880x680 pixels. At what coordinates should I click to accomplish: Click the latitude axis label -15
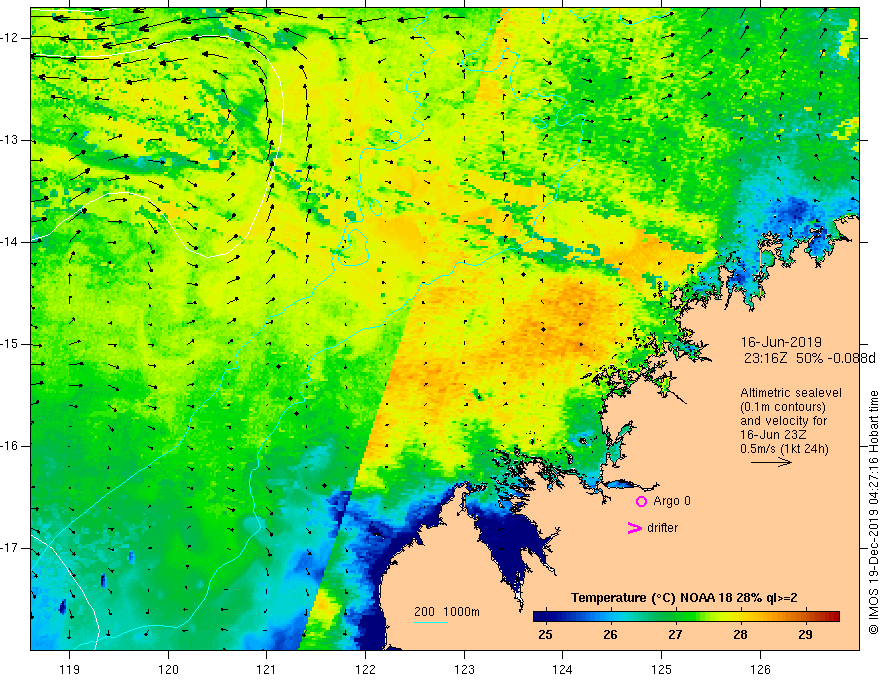click(10, 344)
